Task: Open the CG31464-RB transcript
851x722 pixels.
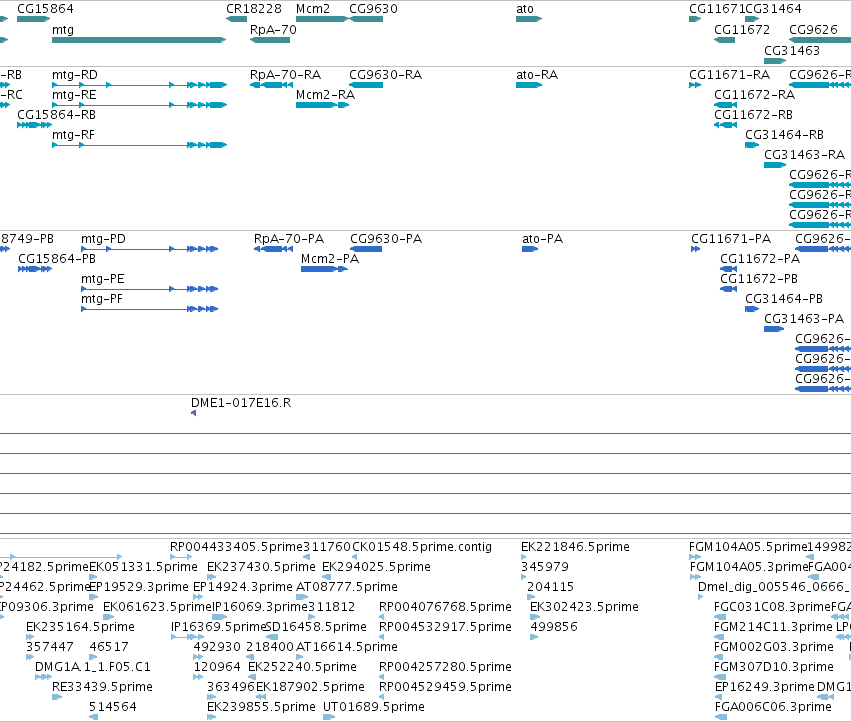Action: click(752, 145)
